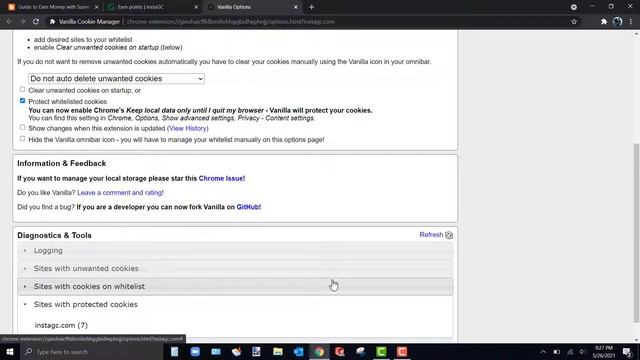Image resolution: width=640 pixels, height=360 pixels.
Task: Enable Clear unwanted cookies on startup
Action: coord(22,89)
